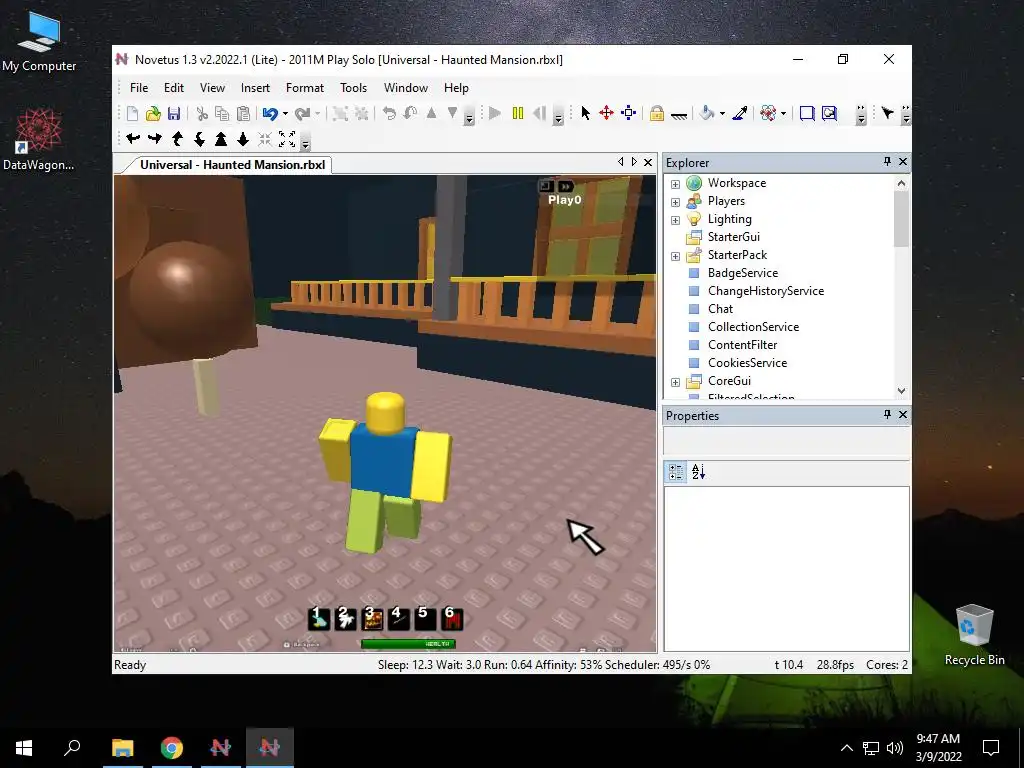Save the place with the floppy disk icon
Viewport: 1024px width, 768px height.
coord(174,114)
